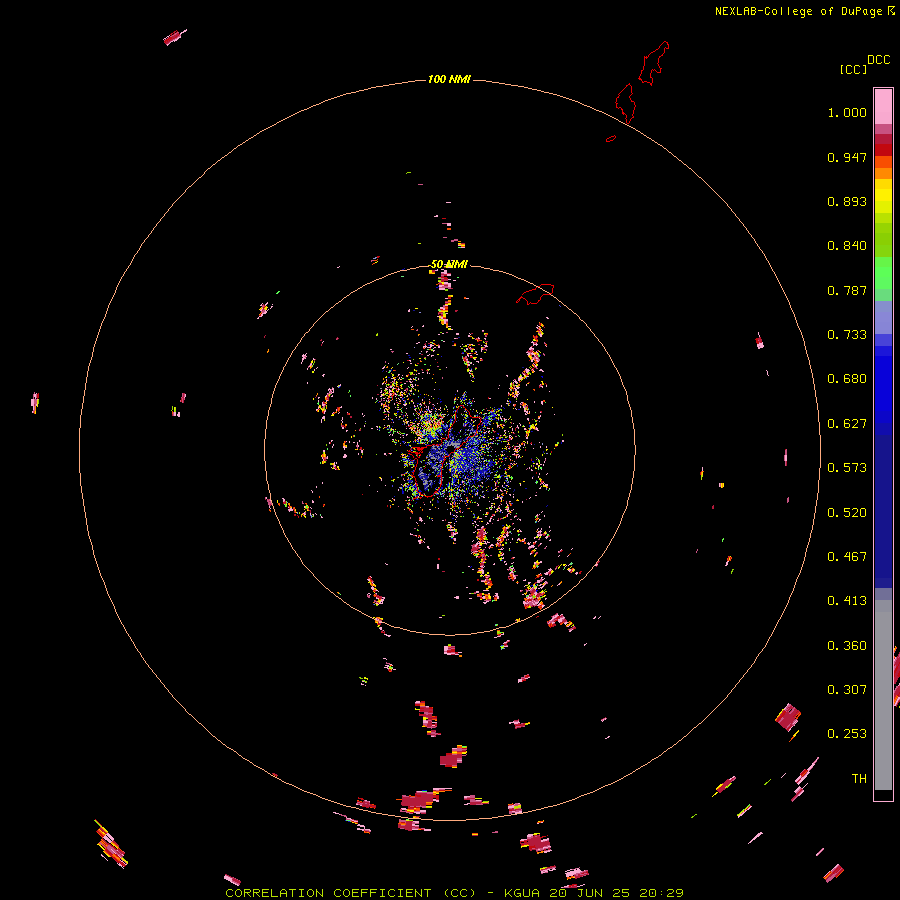Select the 1.000 value on the color scale
Screen dimensions: 900x900
[847, 112]
